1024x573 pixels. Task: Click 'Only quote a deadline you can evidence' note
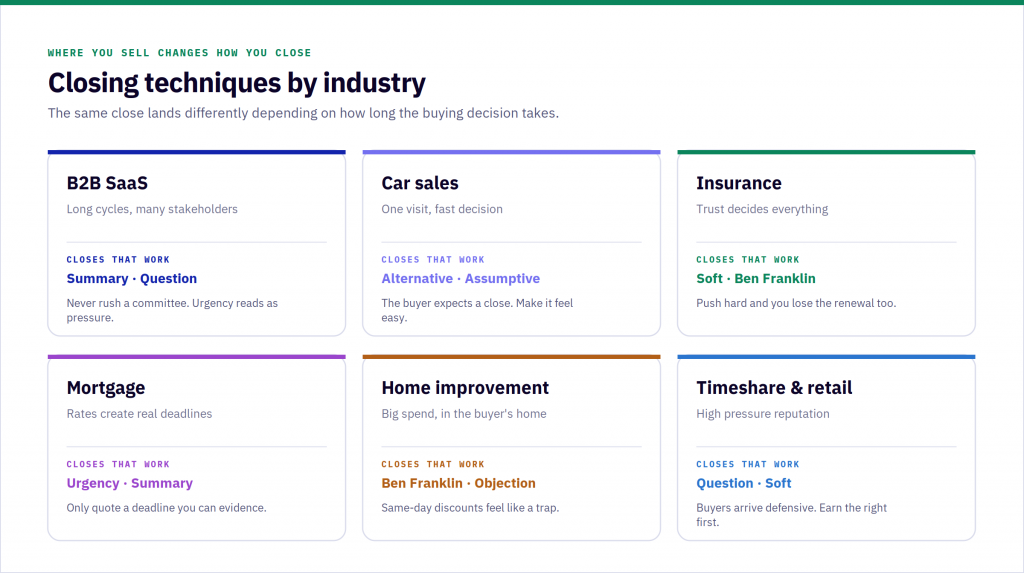(x=167, y=508)
